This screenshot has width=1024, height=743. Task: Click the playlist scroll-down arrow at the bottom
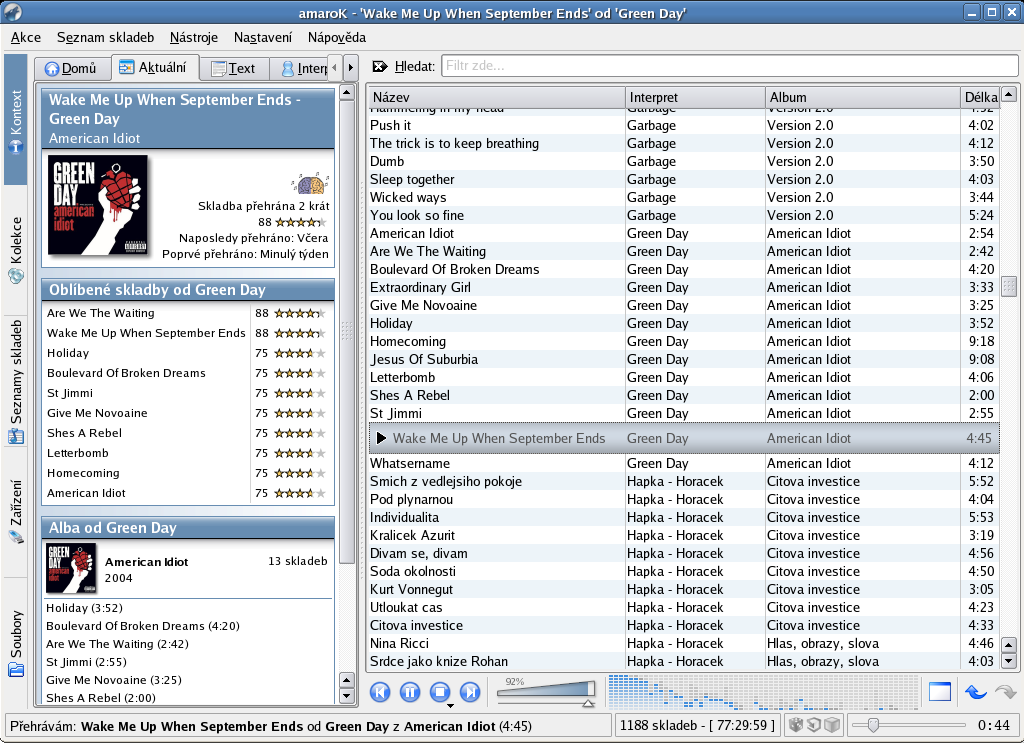pos(1009,661)
